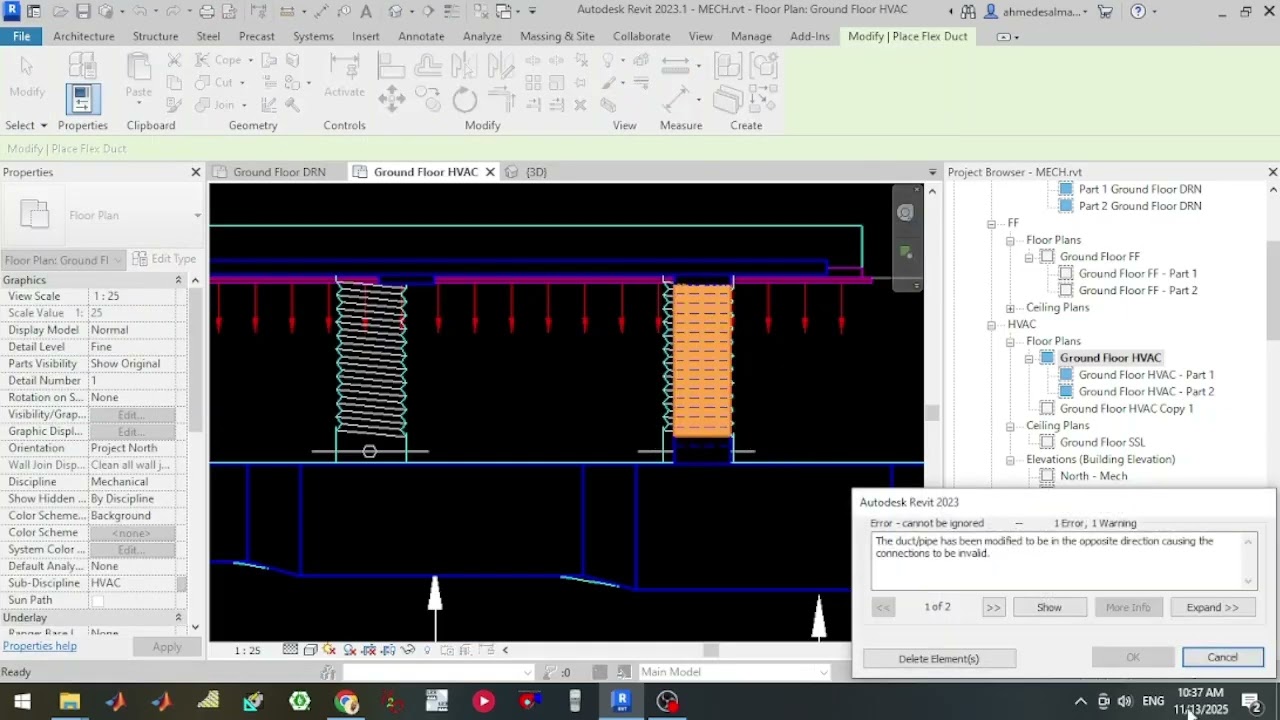Click the Measure between references icon
Image resolution: width=1280 pixels, height=720 pixels.
pyautogui.click(x=675, y=66)
